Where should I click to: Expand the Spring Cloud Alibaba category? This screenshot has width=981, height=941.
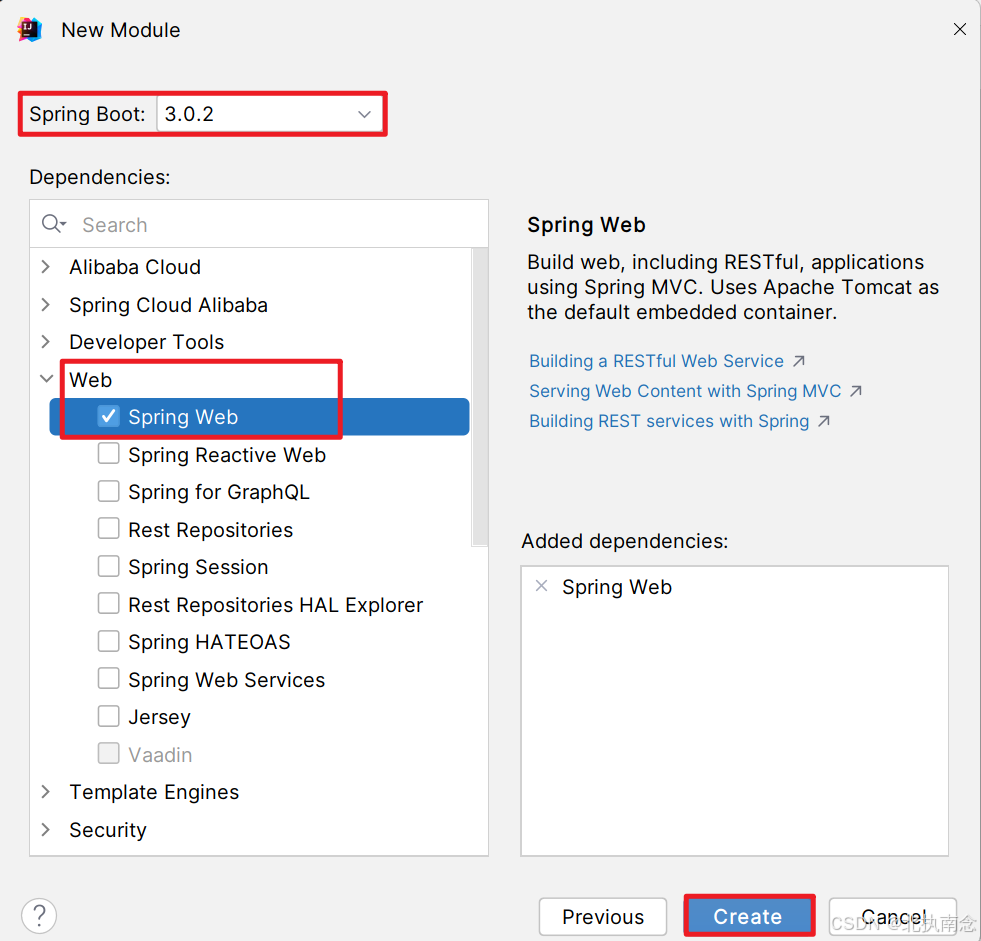(x=46, y=305)
